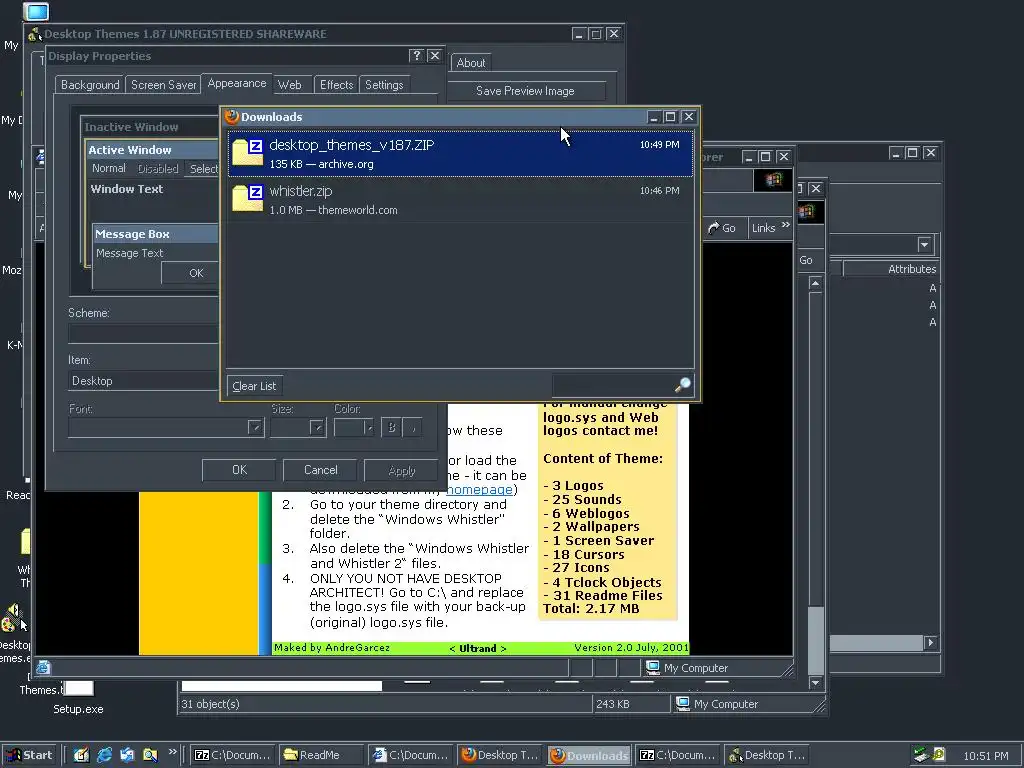
Task: Click the zip icon beside desktop_themes_v187.ZIP
Action: click(x=248, y=153)
